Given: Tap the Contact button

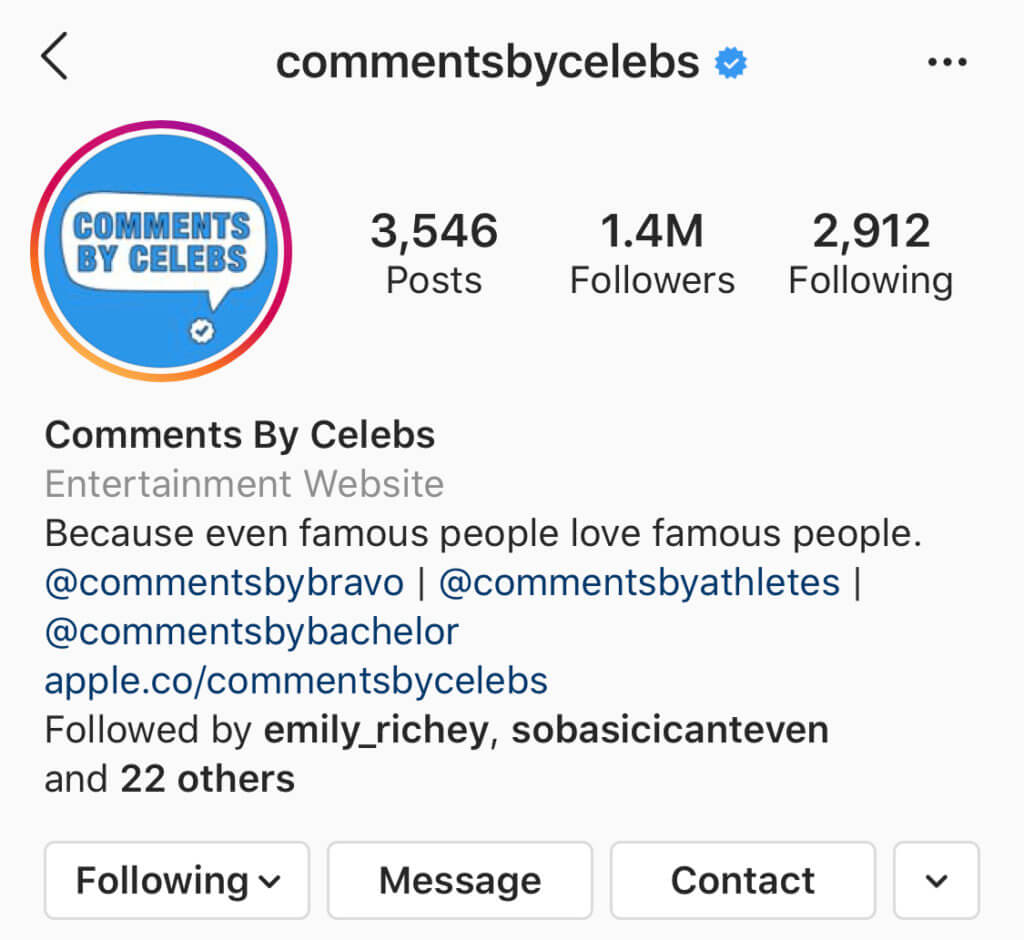Looking at the screenshot, I should 743,881.
